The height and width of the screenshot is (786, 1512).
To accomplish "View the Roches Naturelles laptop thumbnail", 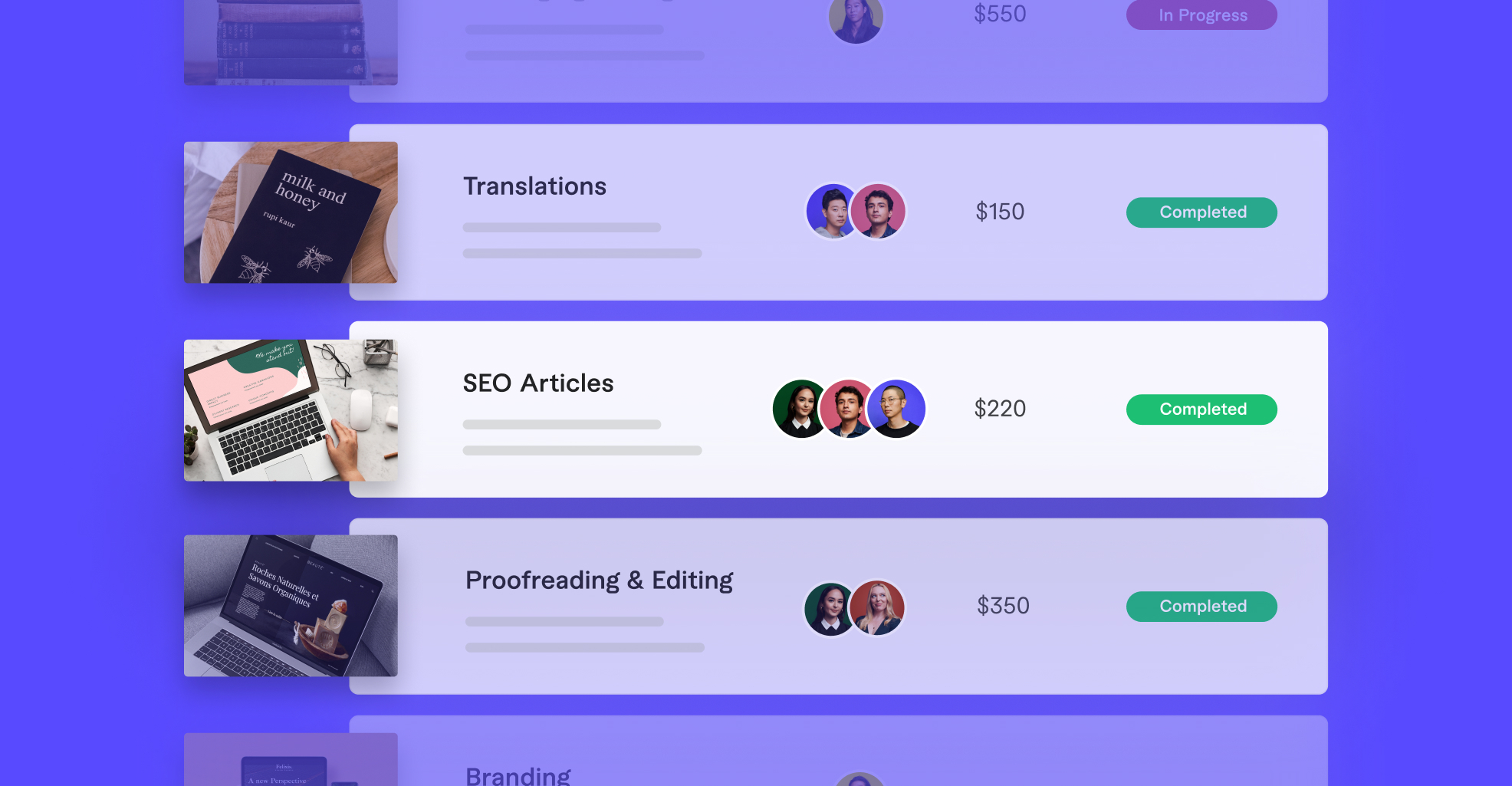I will point(291,606).
